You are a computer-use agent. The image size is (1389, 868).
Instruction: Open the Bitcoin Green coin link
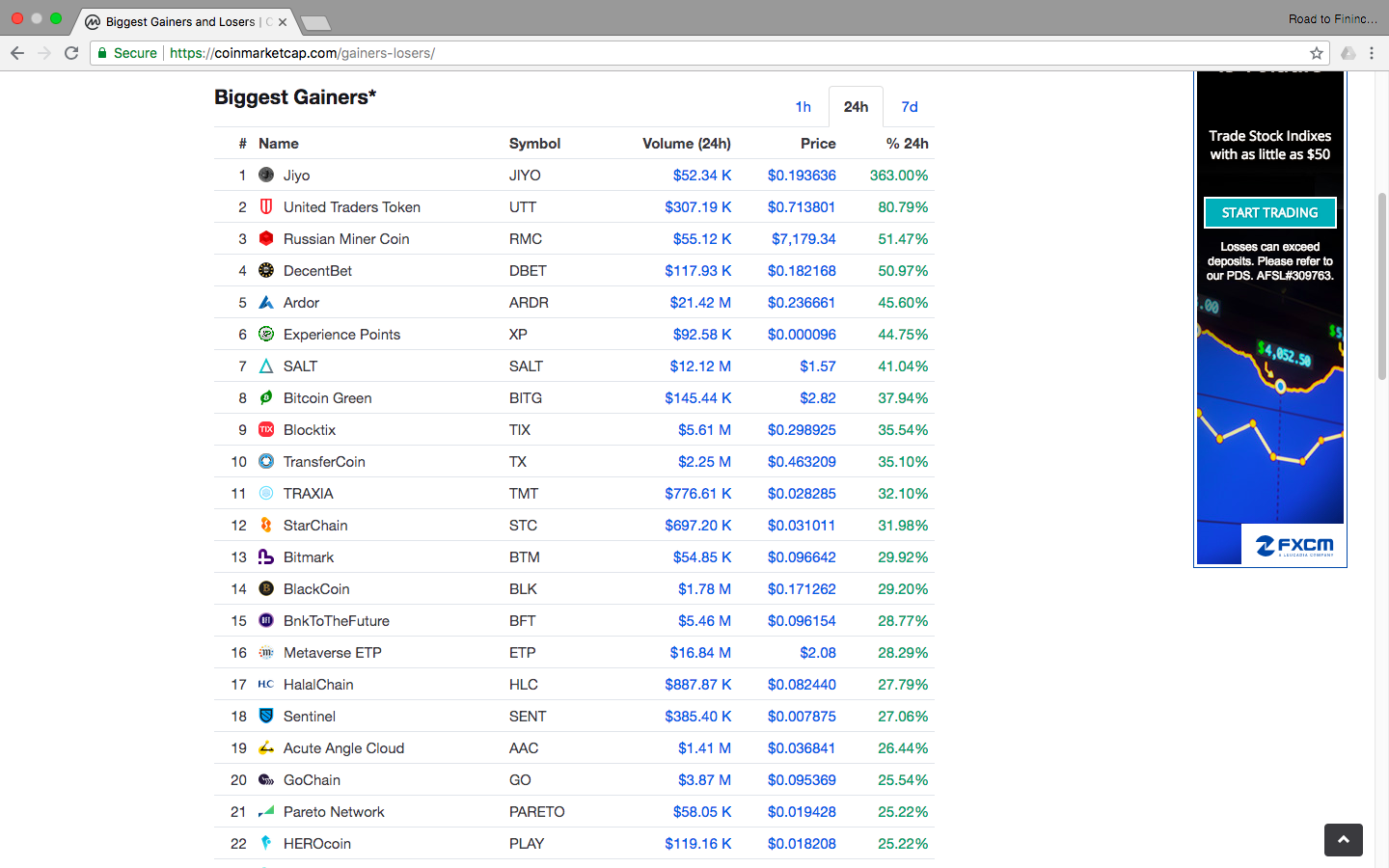pyautogui.click(x=327, y=398)
